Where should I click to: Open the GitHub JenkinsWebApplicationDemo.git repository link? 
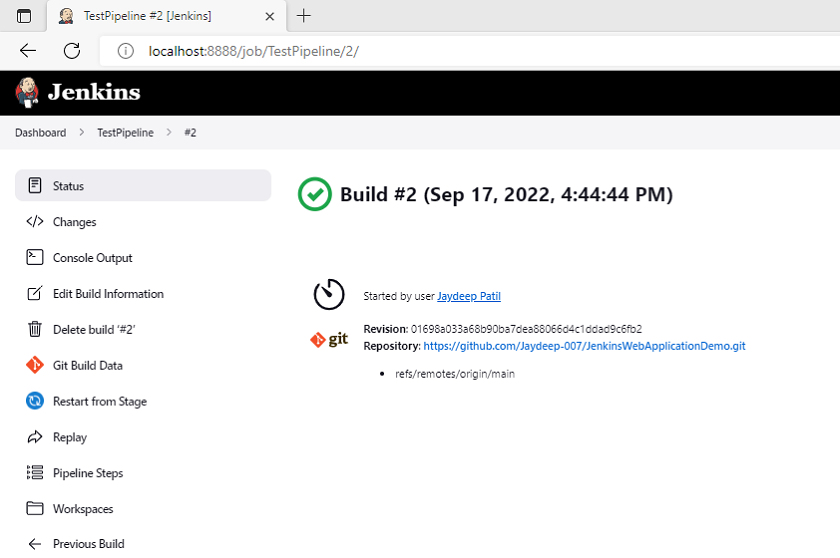tap(584, 345)
